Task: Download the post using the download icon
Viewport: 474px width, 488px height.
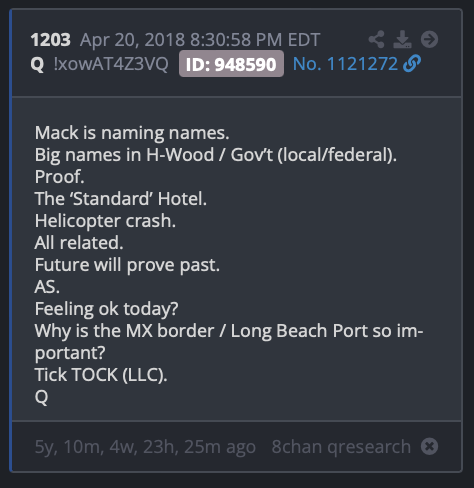Action: [x=402, y=39]
